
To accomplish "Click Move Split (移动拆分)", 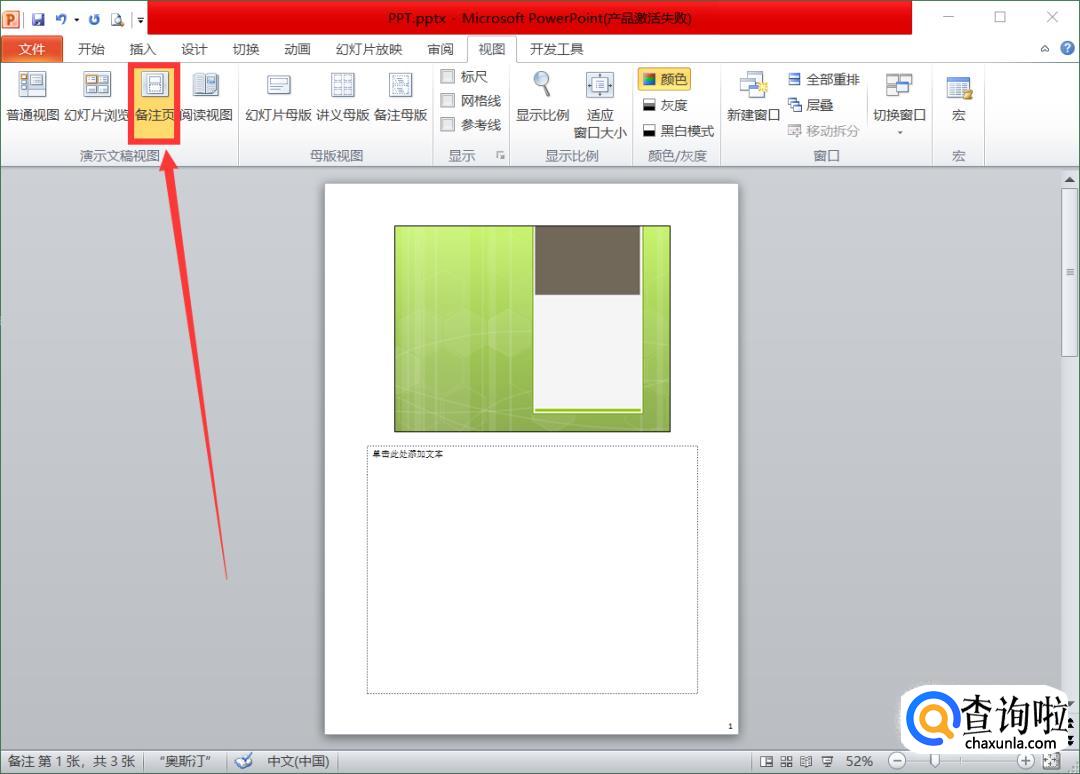I will 823,131.
